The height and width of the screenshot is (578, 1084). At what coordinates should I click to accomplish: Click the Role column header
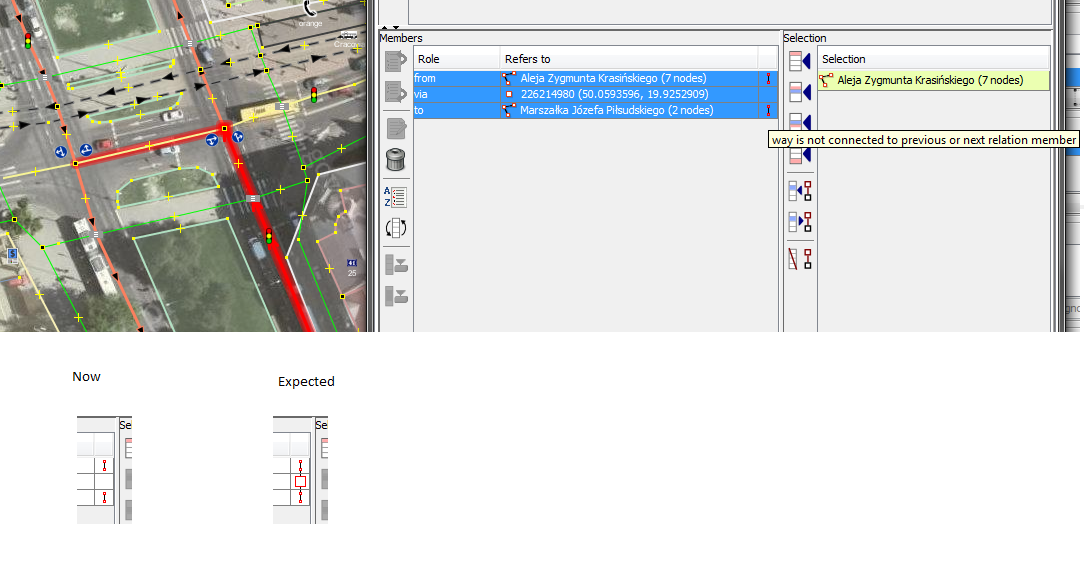(457, 59)
